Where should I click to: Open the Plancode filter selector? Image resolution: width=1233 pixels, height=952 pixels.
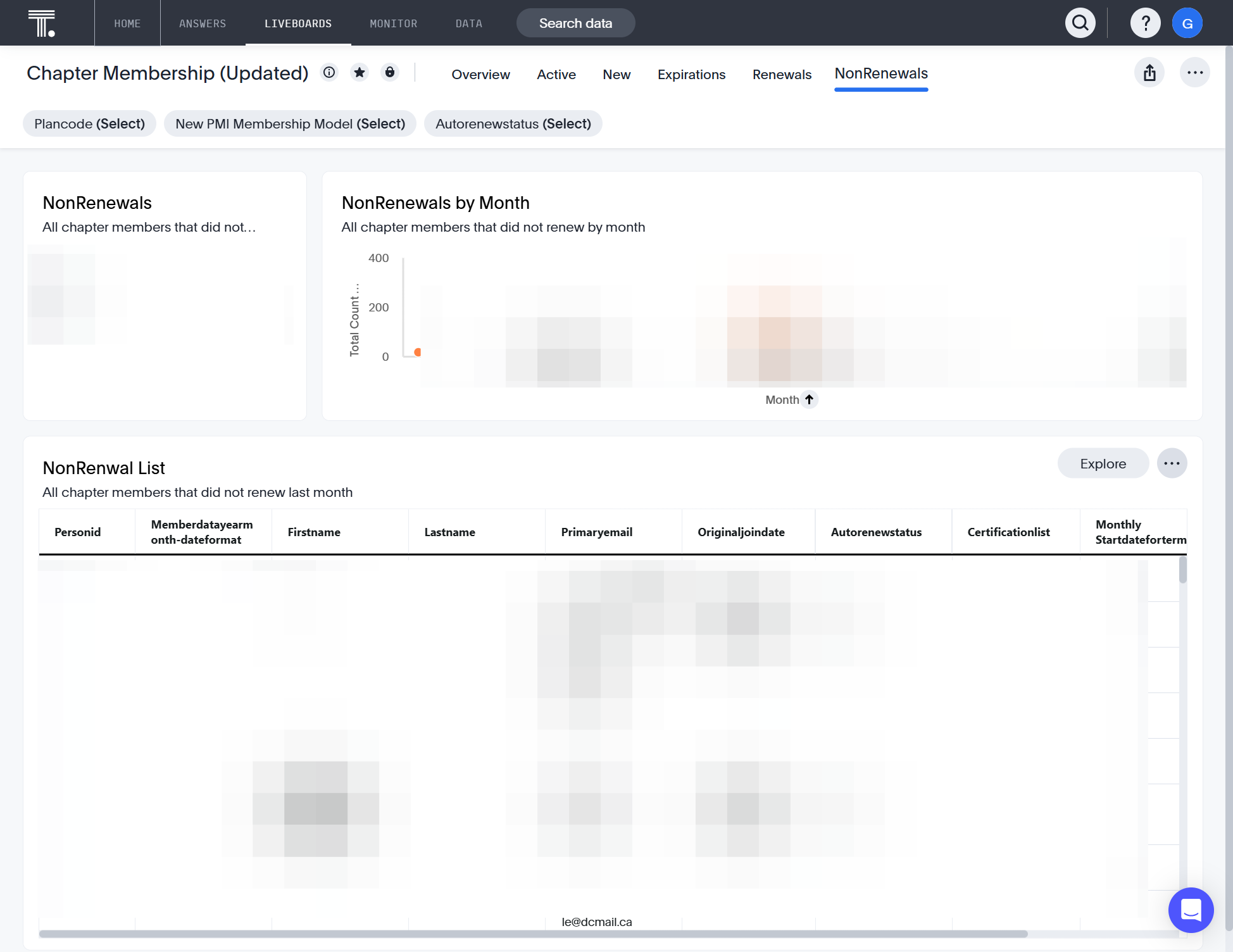tap(89, 123)
